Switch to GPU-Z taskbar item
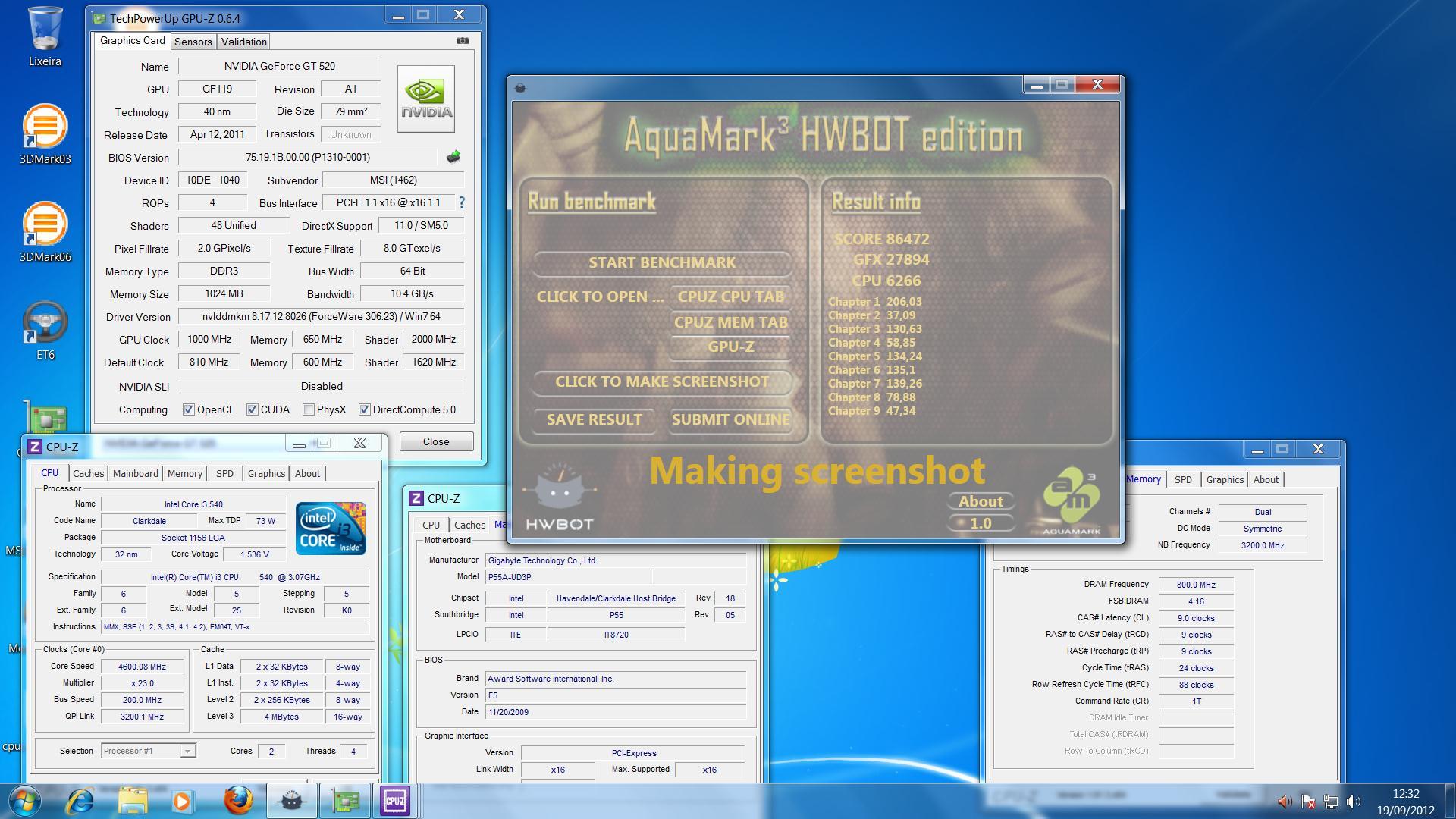1456x819 pixels. (x=344, y=801)
